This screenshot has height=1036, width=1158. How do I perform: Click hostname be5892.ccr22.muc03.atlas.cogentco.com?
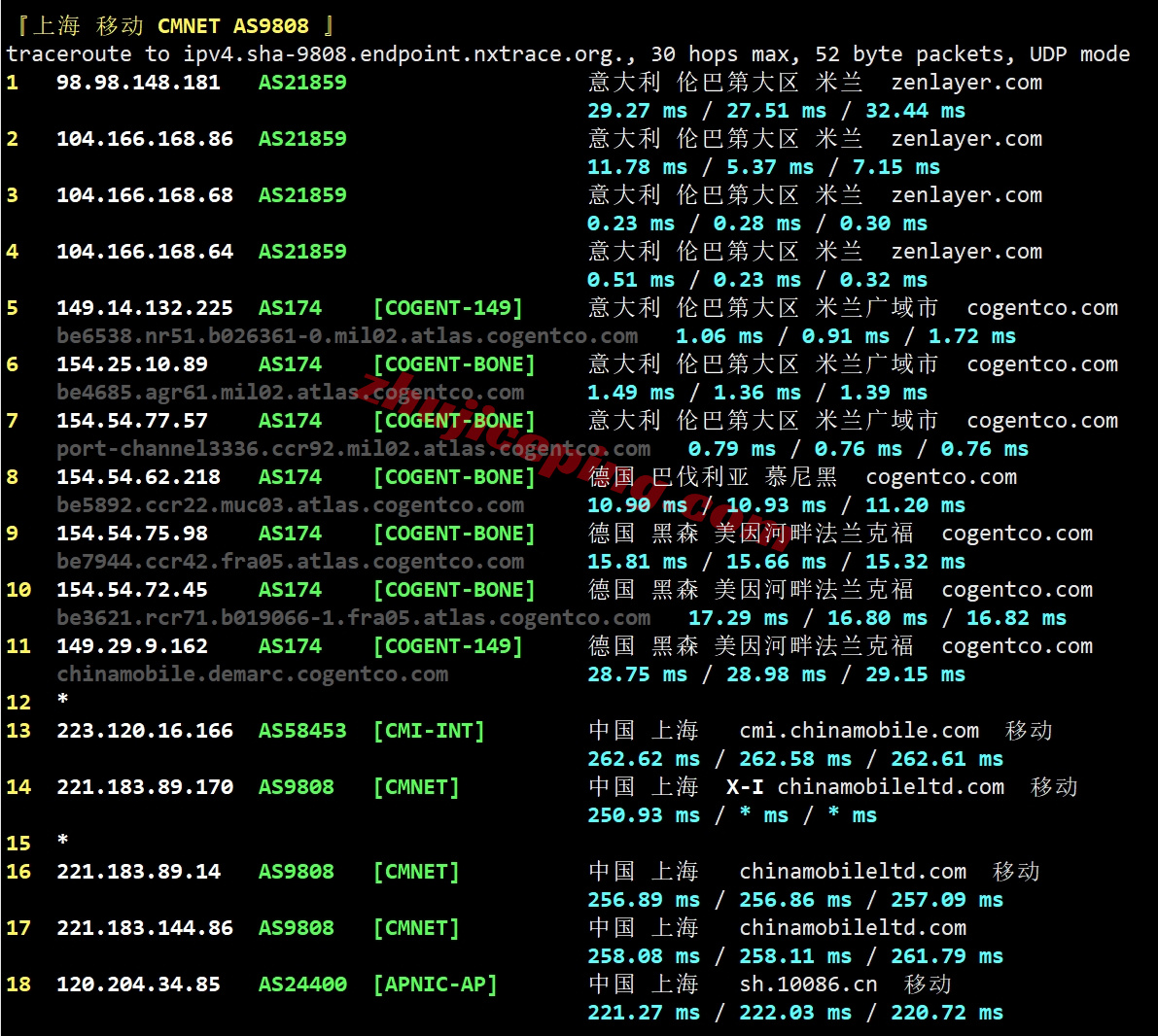pos(291,505)
